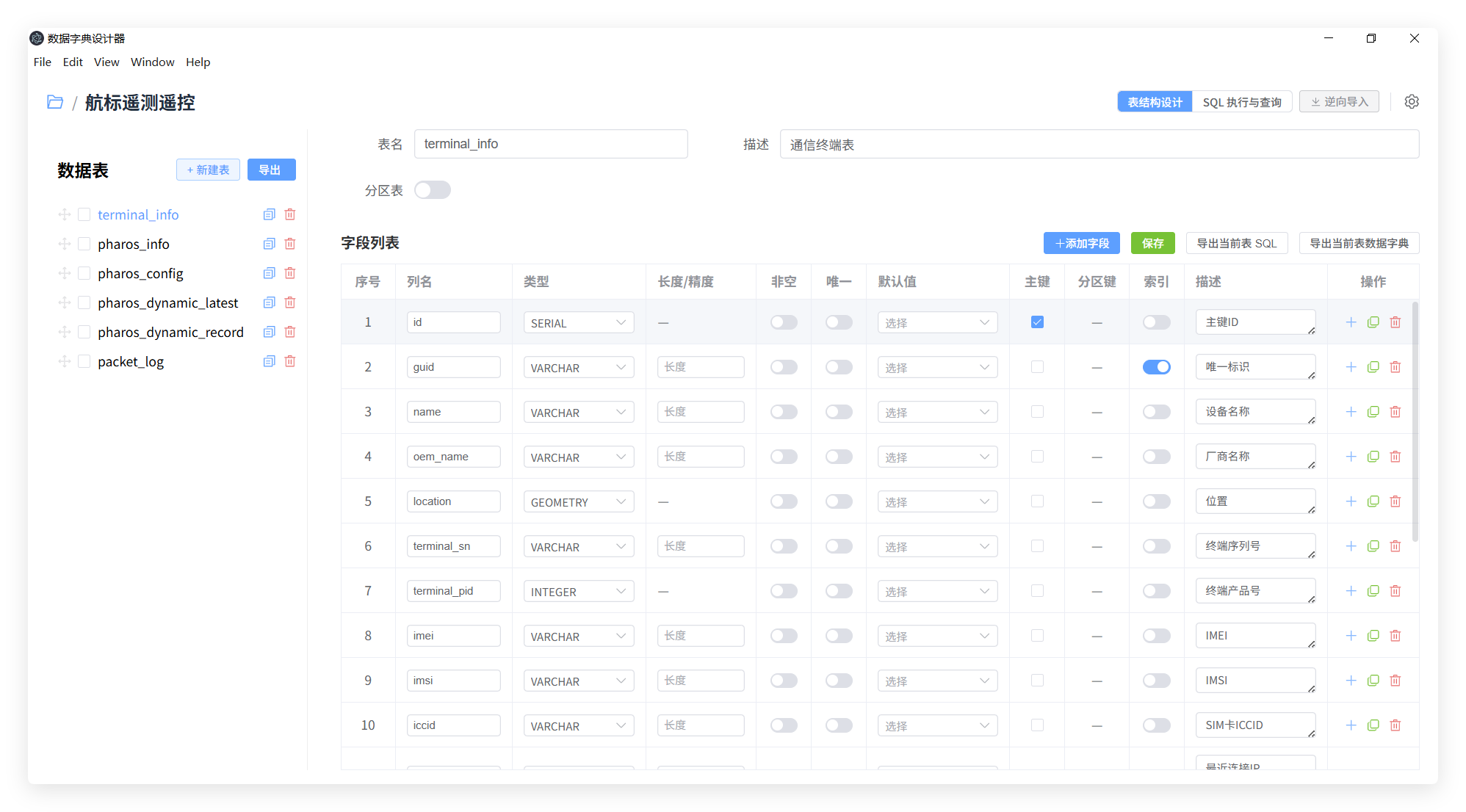Delete the imei field row
This screenshot has height=812, width=1466.
1395,636
